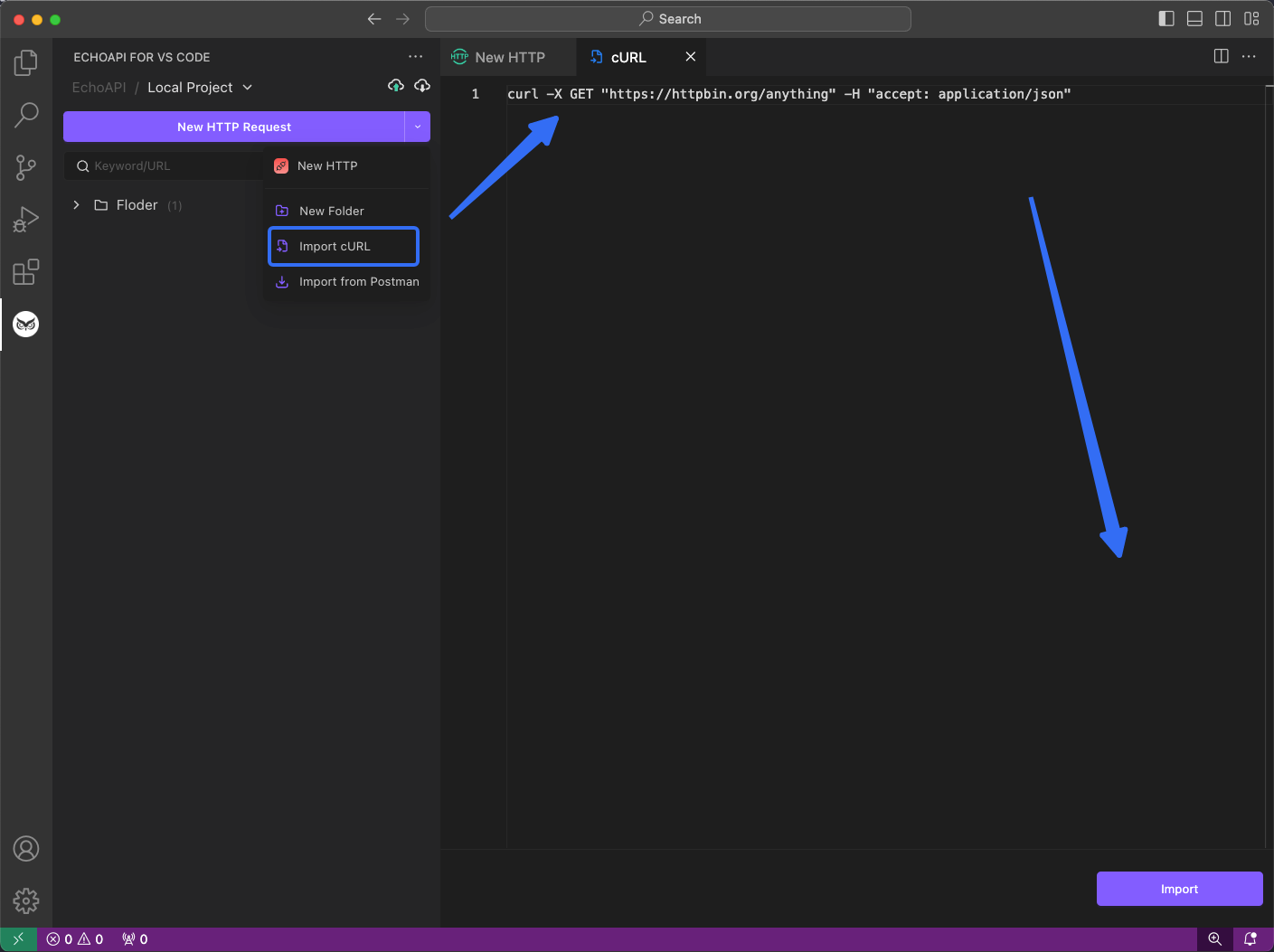Viewport: 1274px width, 952px height.
Task: Click the remote window status bar icon
Action: [x=19, y=939]
